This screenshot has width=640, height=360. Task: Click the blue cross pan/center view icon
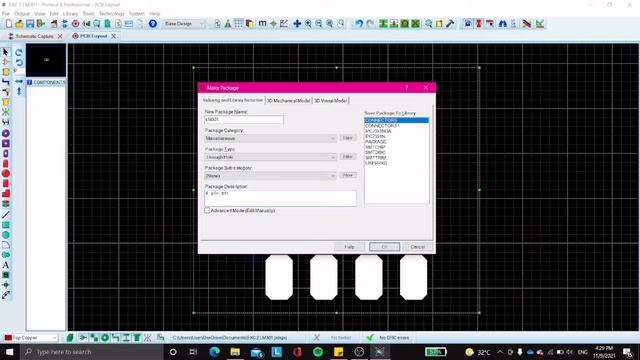(x=297, y=24)
